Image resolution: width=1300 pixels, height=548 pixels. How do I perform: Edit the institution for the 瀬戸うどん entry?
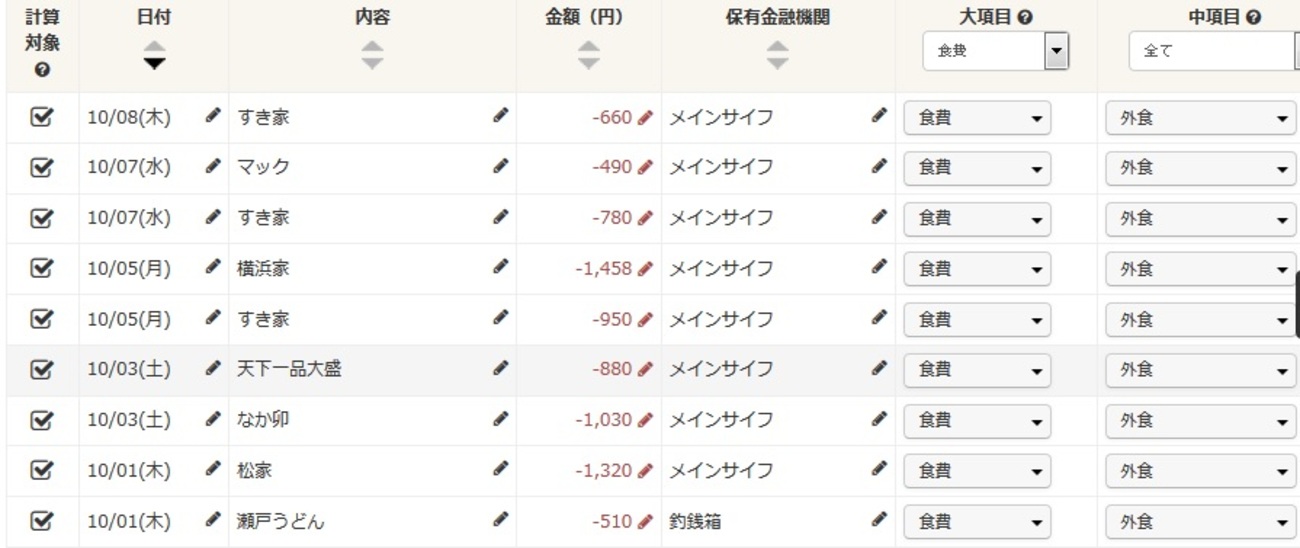879,520
